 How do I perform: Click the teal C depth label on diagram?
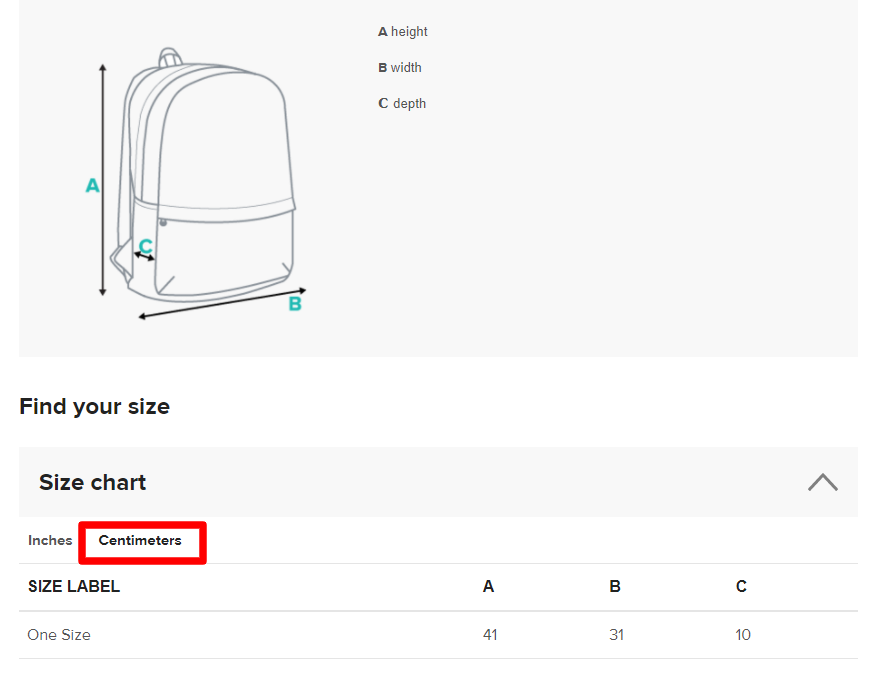tap(146, 245)
